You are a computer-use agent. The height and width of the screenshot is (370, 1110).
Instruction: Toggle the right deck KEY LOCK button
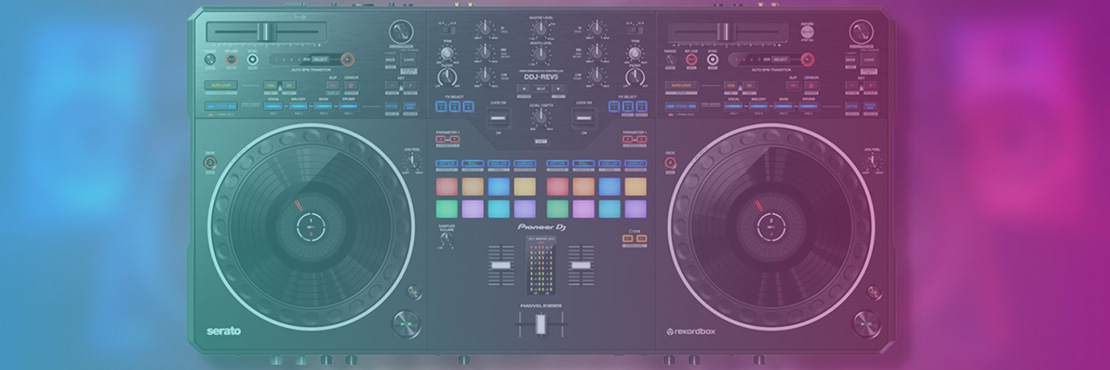pos(691,60)
